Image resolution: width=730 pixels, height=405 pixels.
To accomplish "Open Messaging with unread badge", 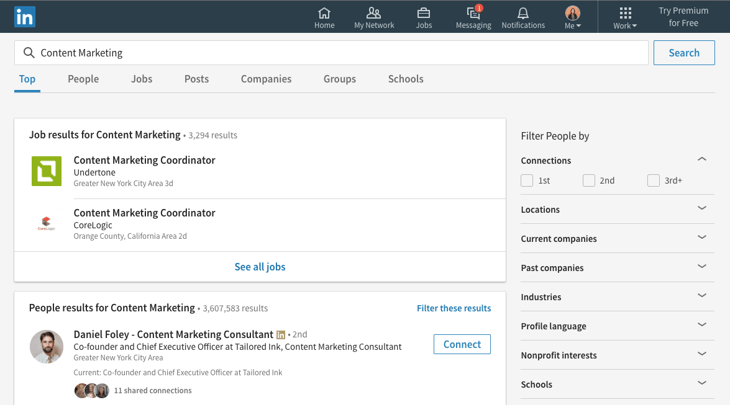I will [473, 14].
